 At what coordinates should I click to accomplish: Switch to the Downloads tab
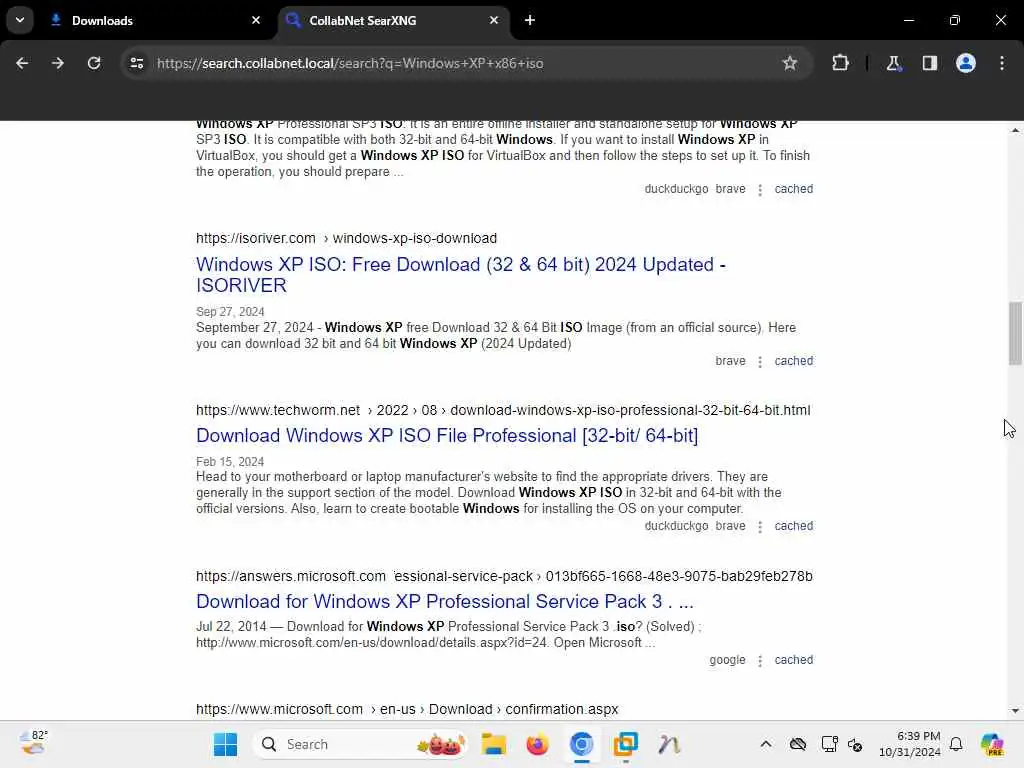[155, 20]
